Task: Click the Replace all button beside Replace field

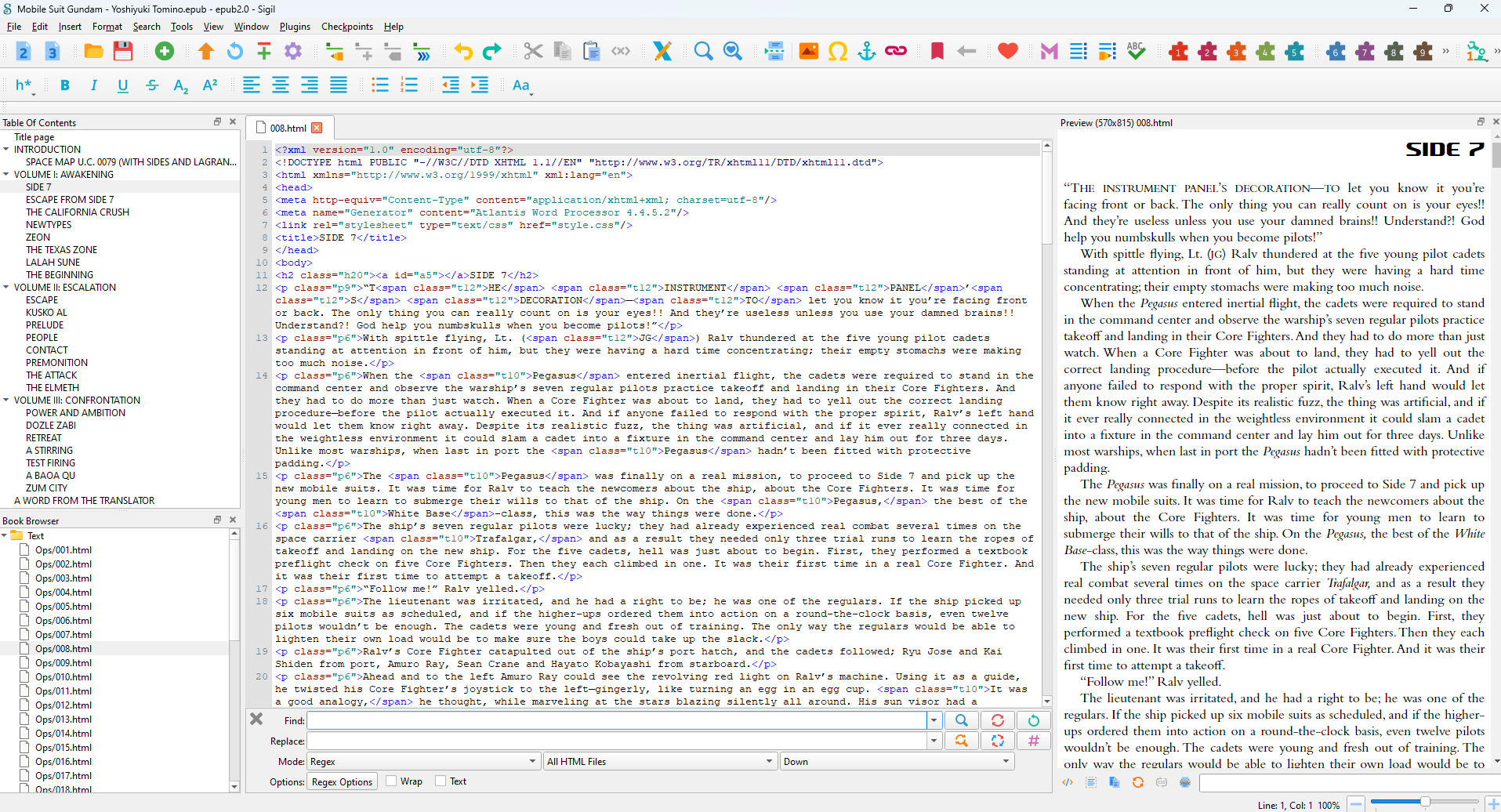Action: [997, 741]
